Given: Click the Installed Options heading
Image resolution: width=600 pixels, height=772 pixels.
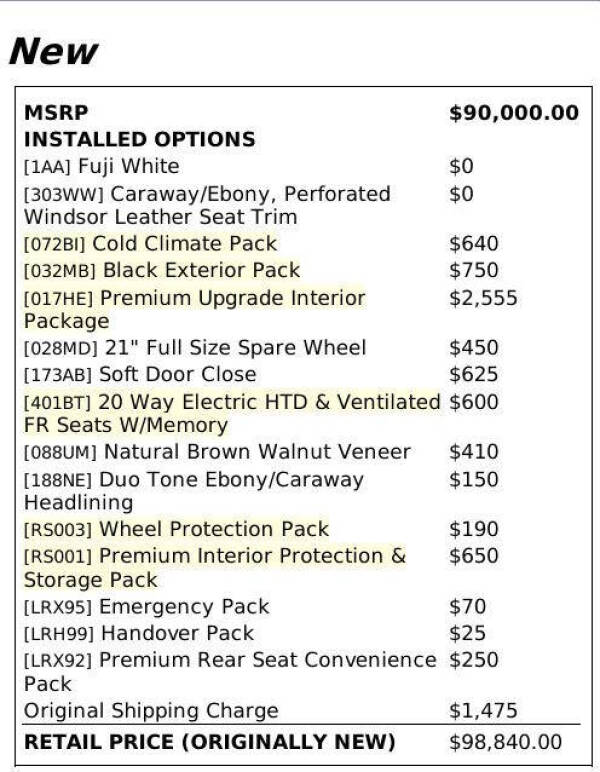Looking at the screenshot, I should click(x=139, y=140).
